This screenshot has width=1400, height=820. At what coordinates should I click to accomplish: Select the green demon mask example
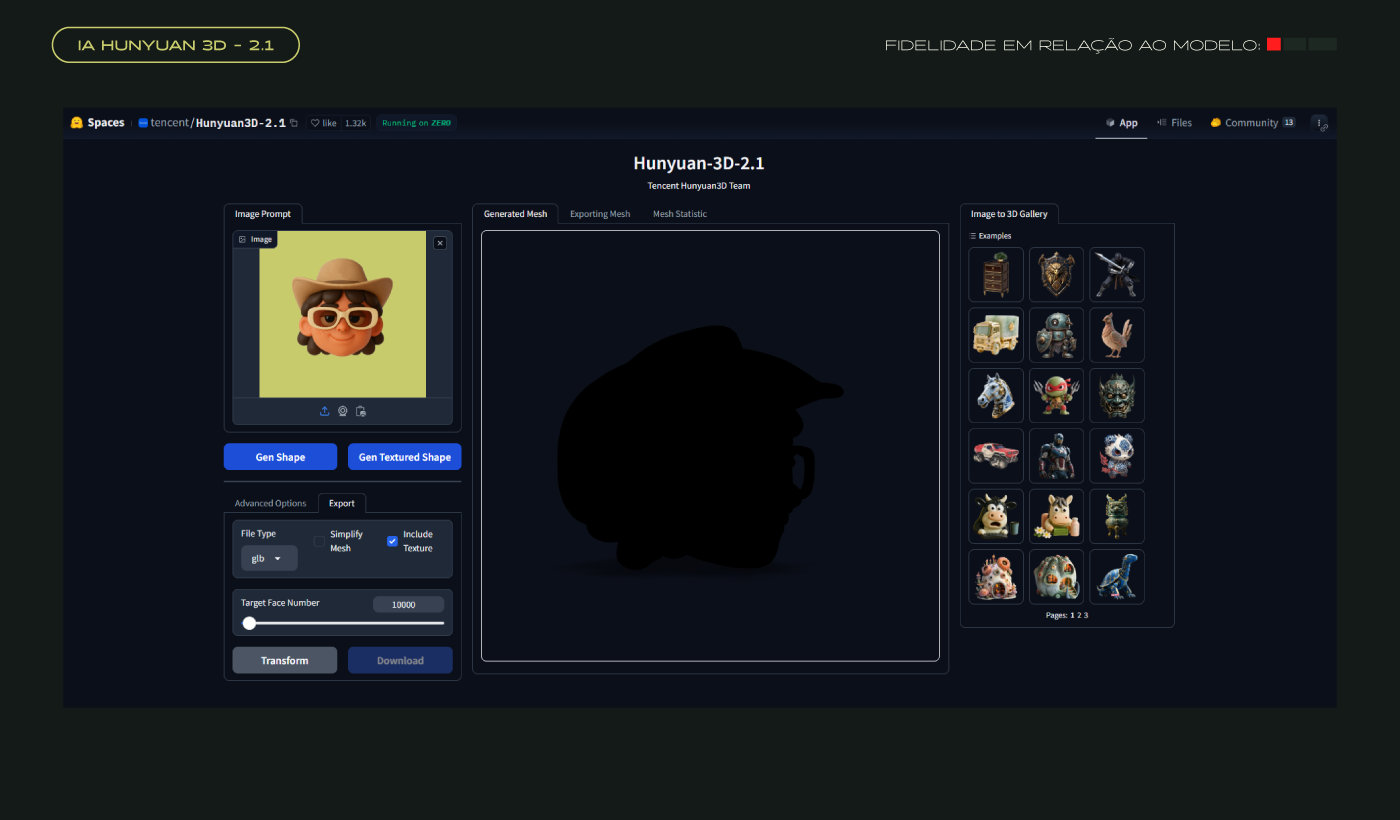pos(1117,395)
